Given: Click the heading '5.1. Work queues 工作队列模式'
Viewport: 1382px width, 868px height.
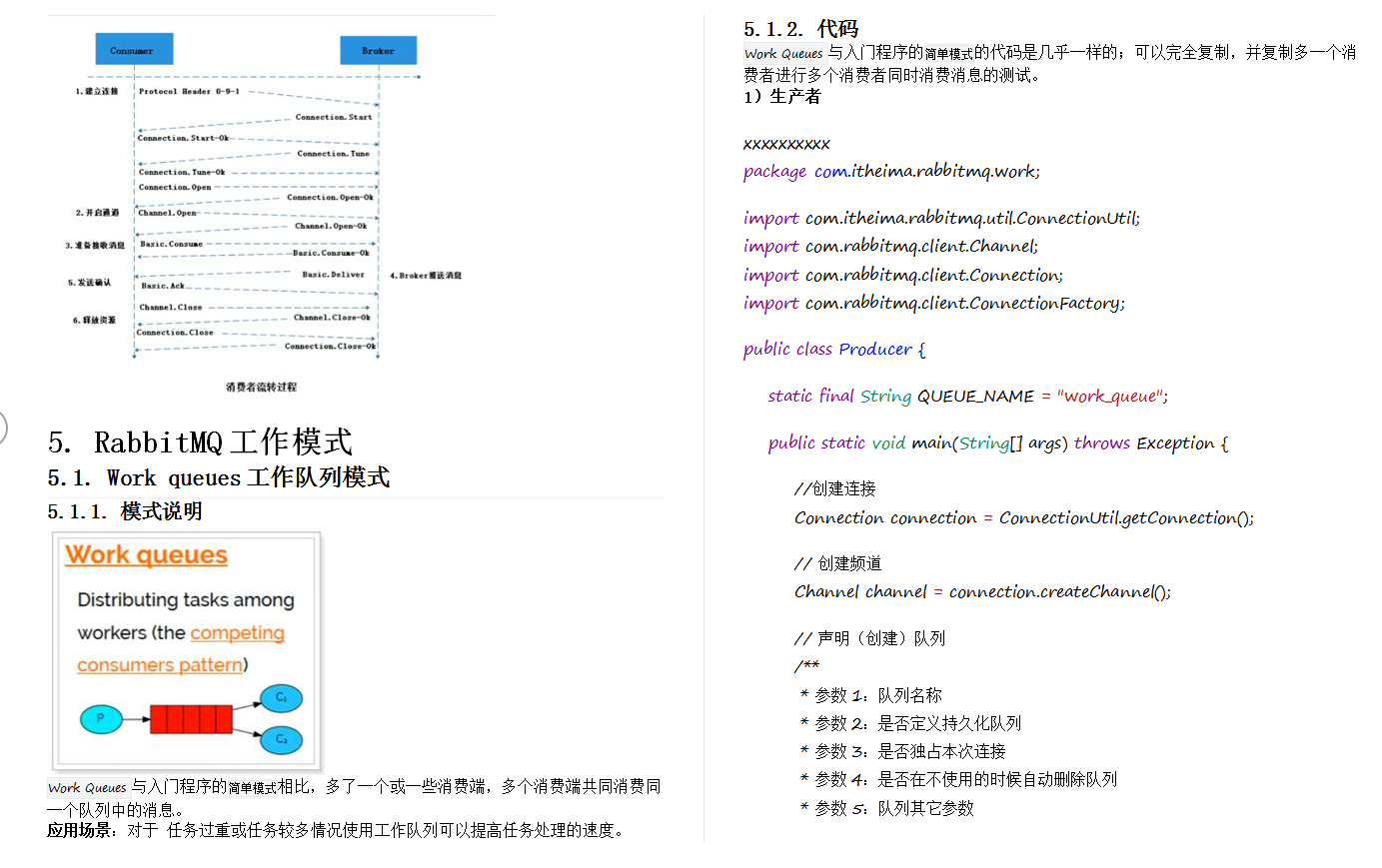Looking at the screenshot, I should click(219, 477).
